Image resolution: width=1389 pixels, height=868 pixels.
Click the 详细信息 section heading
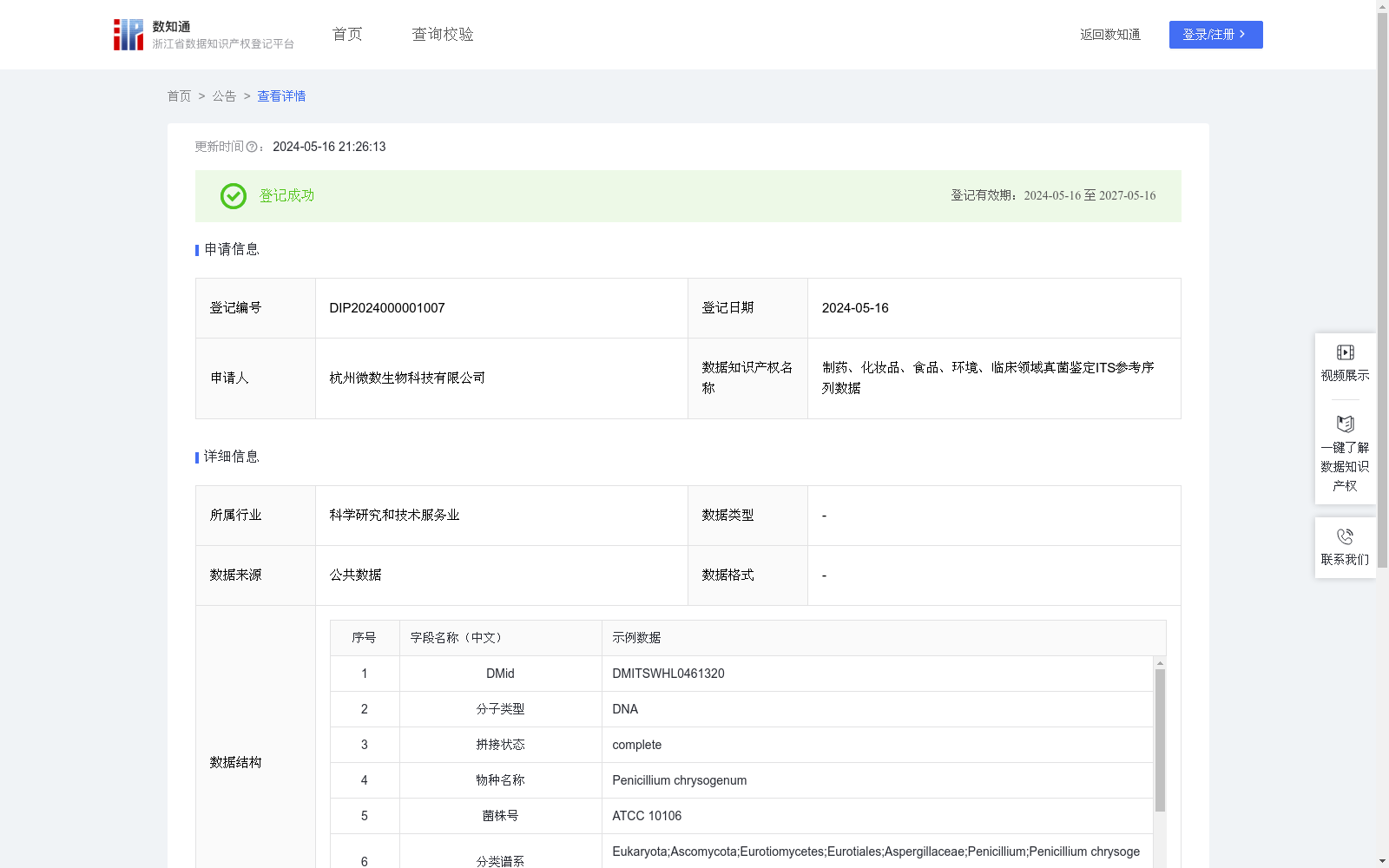click(231, 457)
